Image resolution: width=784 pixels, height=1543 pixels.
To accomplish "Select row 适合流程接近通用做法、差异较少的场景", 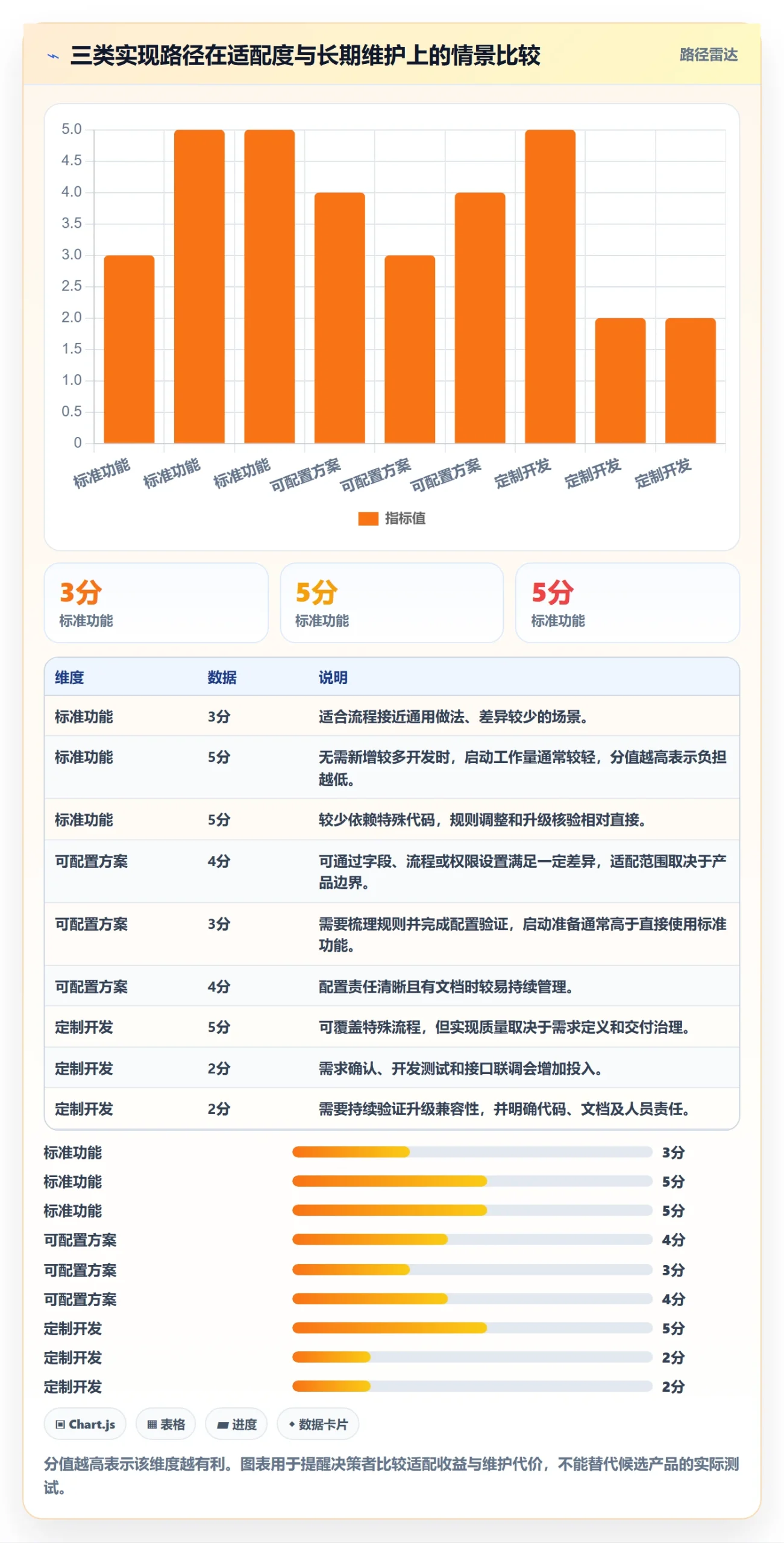I will pos(392,716).
